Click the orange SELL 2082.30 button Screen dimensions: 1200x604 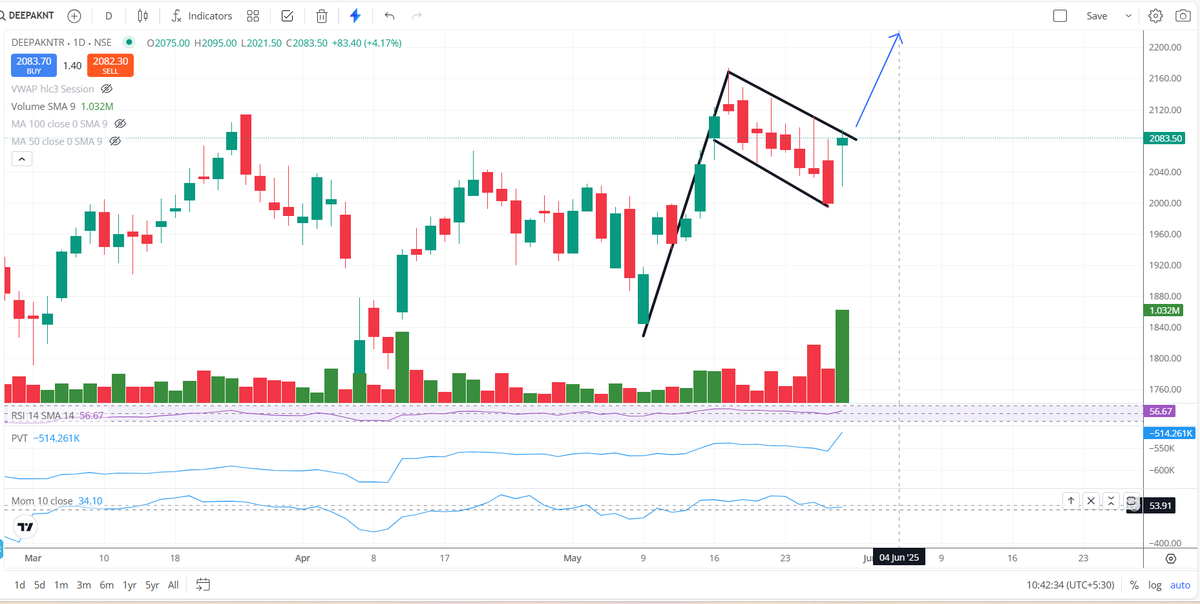coord(110,66)
